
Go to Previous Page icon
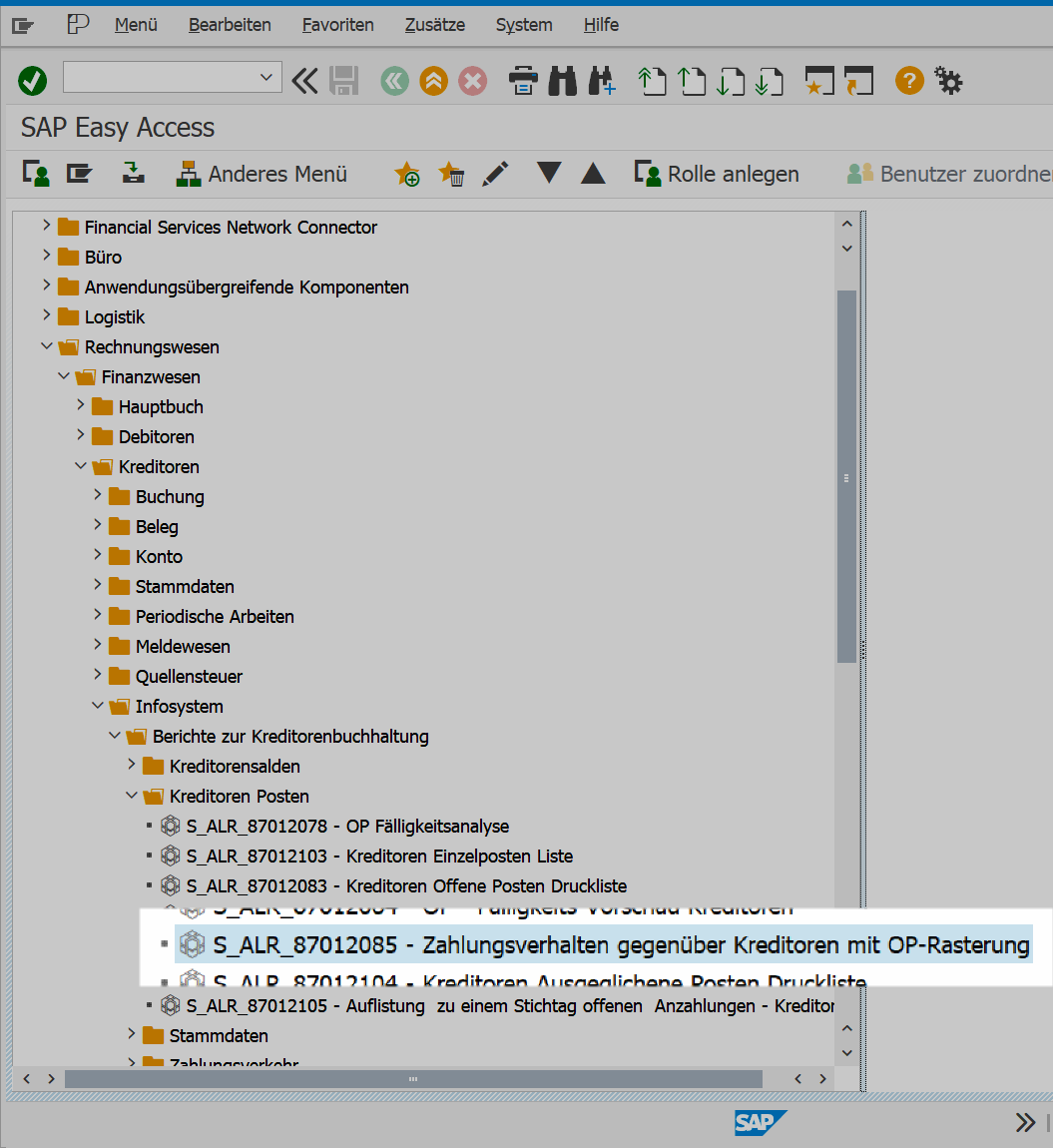point(692,81)
